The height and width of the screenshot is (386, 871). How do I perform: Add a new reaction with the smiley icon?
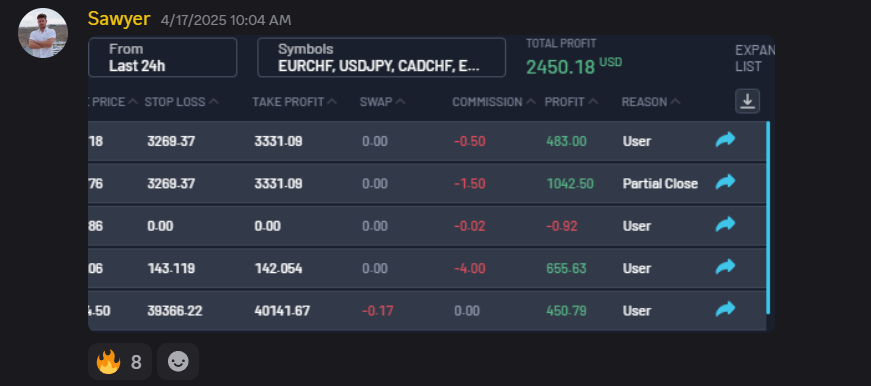point(178,362)
